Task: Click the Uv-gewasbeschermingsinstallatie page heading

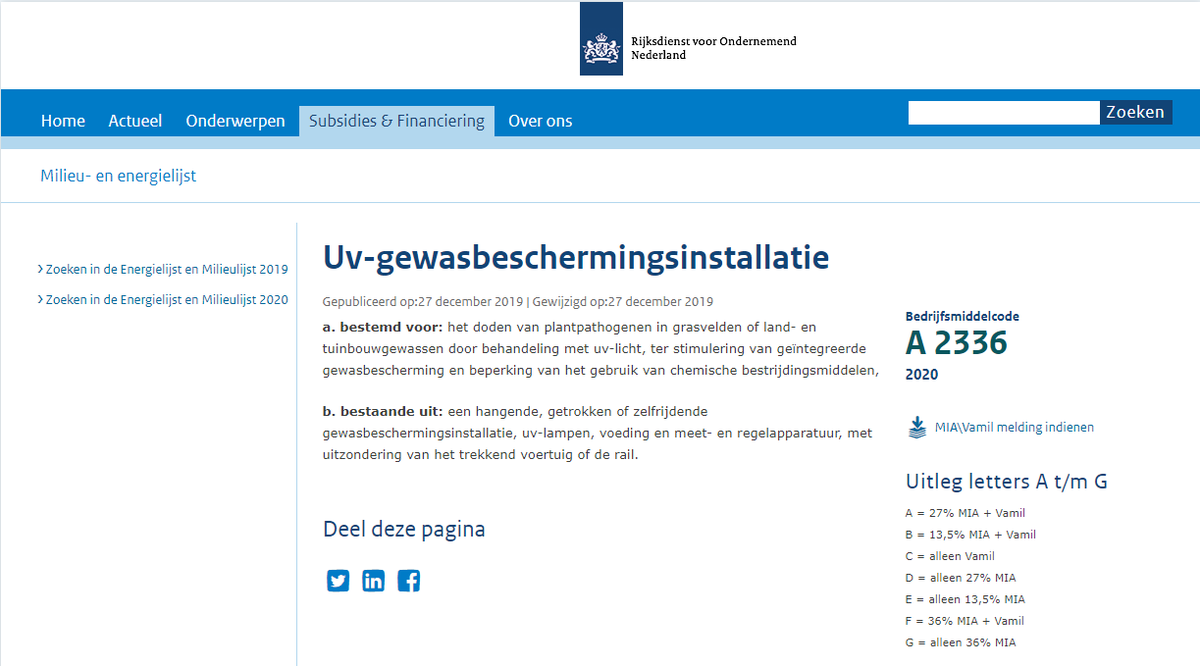Action: tap(575, 258)
